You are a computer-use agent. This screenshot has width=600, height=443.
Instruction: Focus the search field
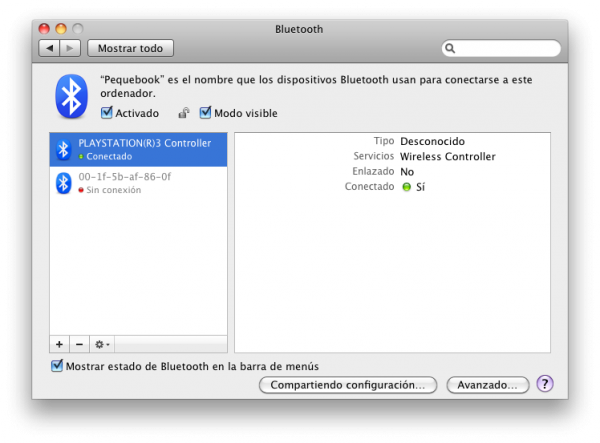(501, 48)
